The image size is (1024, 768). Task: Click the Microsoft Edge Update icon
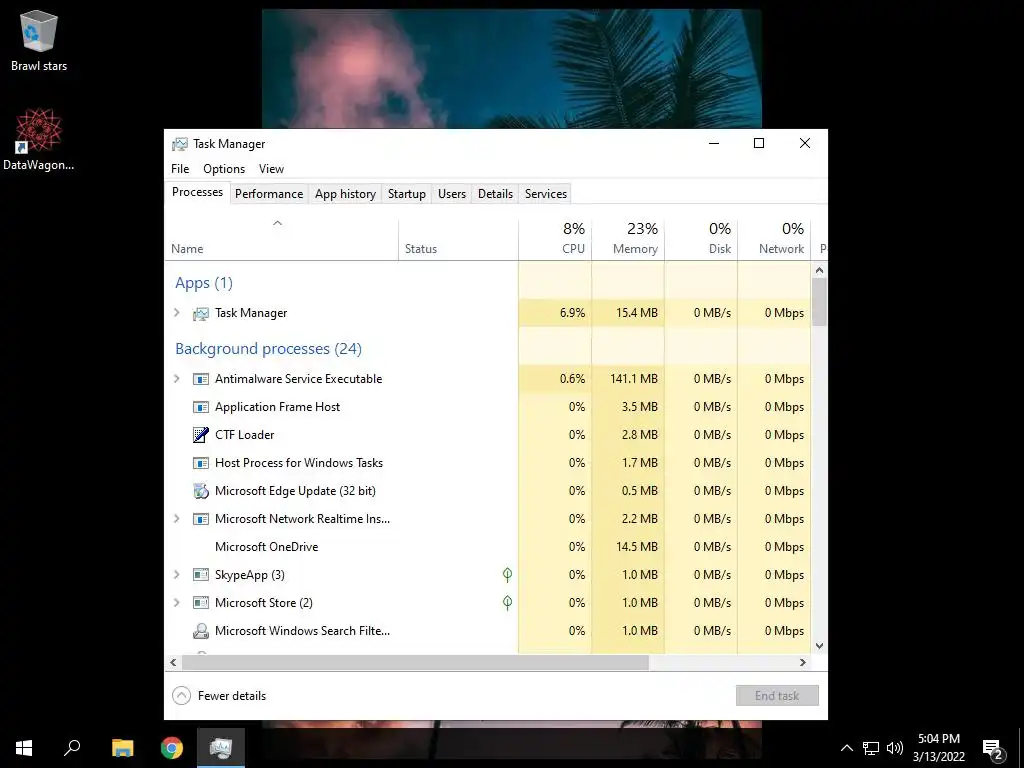pyautogui.click(x=200, y=491)
